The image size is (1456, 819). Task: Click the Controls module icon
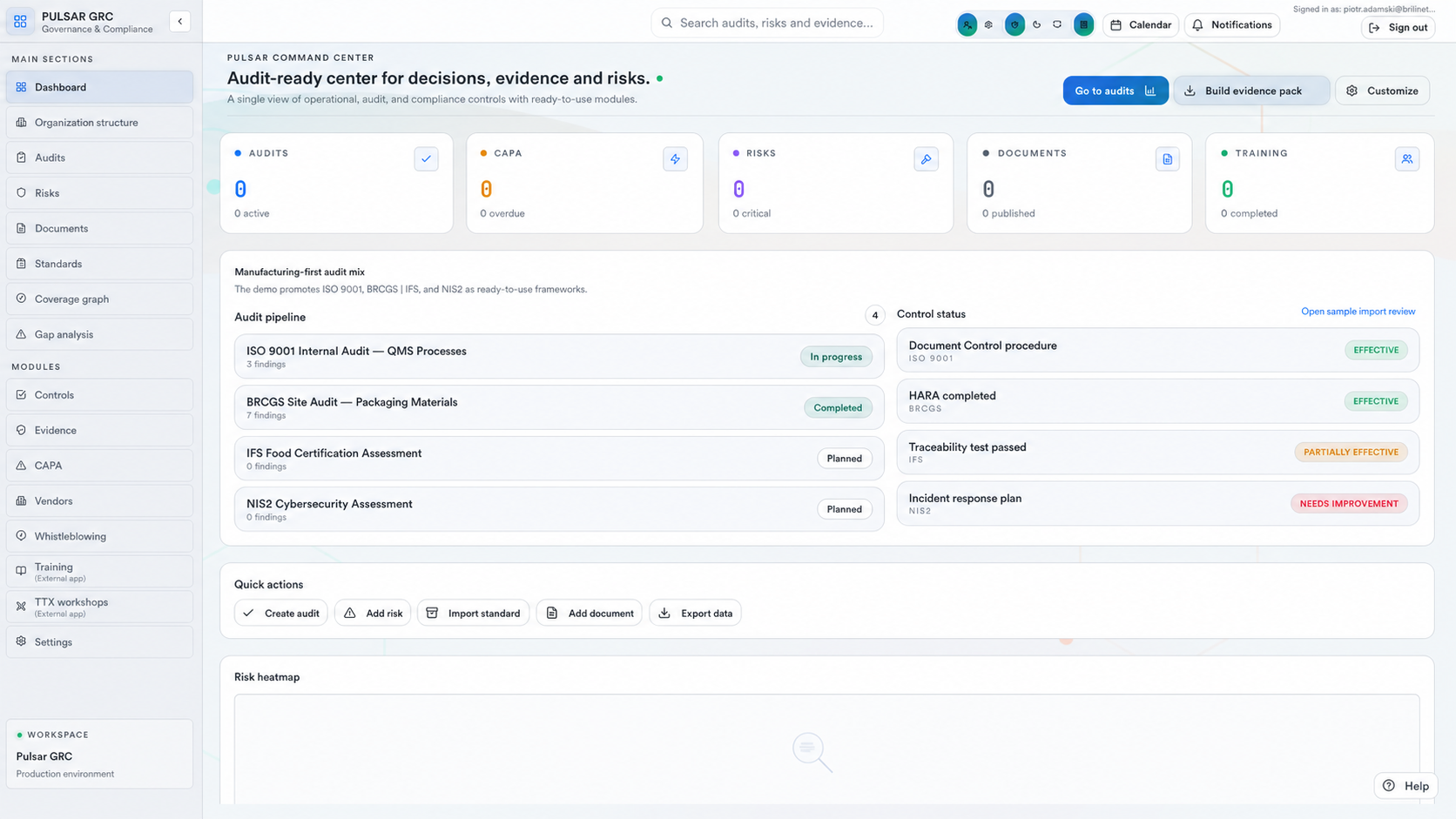[x=21, y=394]
